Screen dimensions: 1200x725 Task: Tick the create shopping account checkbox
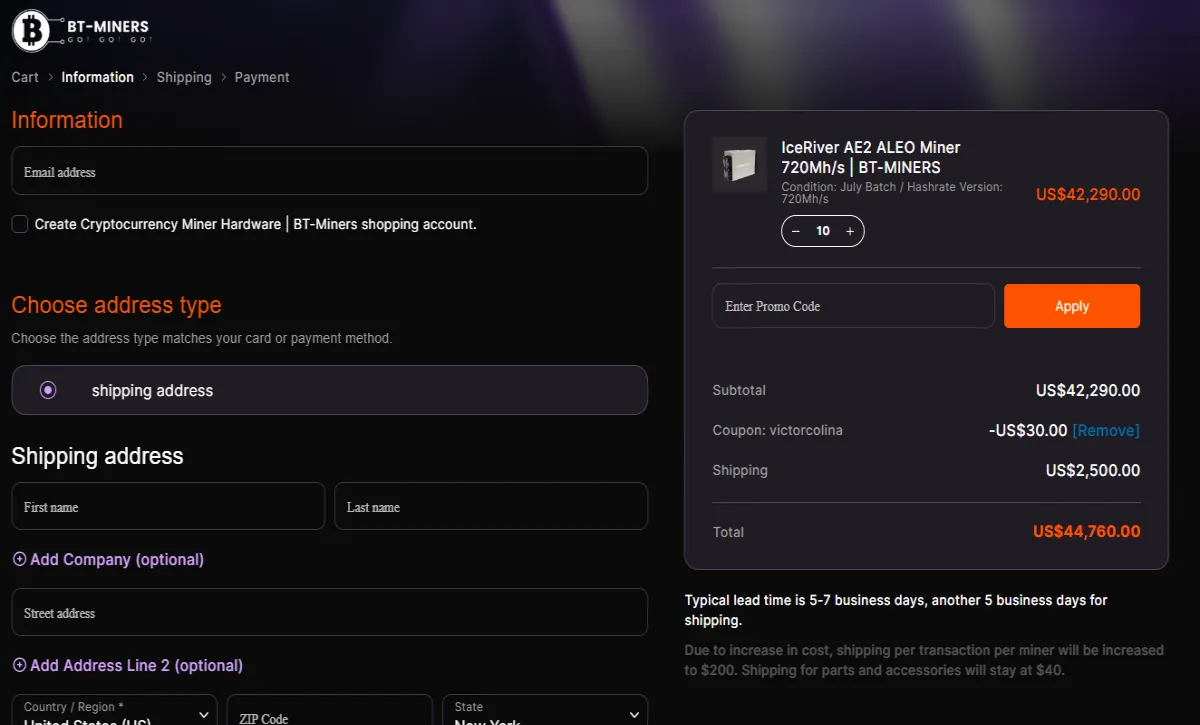pyautogui.click(x=20, y=224)
